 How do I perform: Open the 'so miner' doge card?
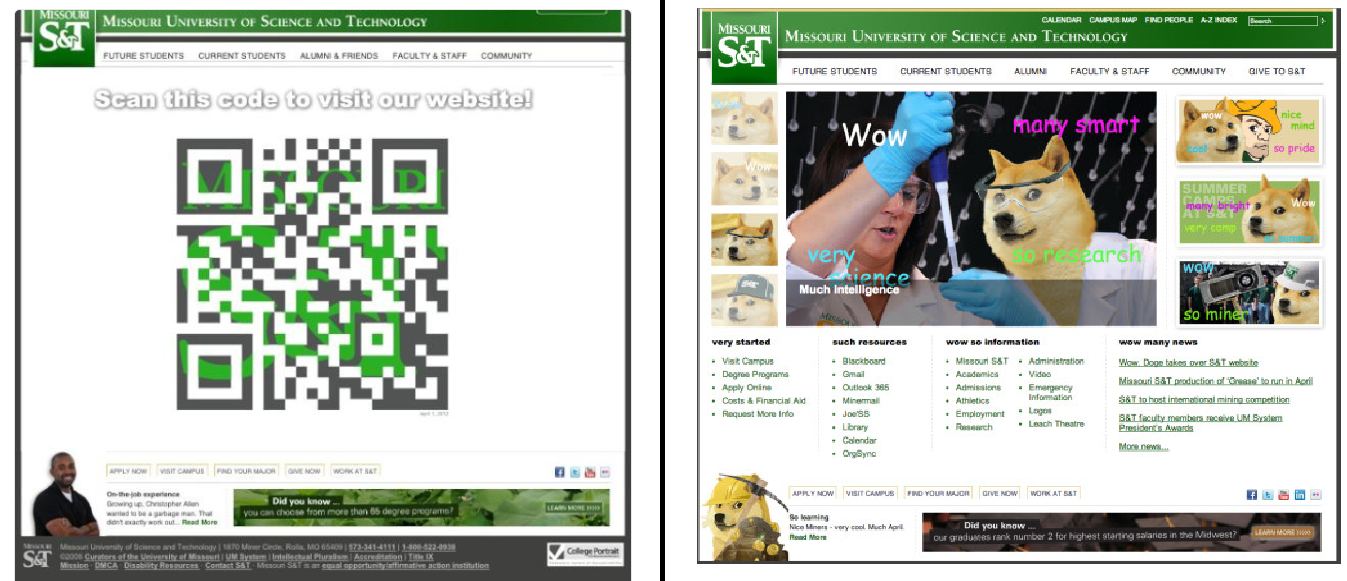[x=1249, y=292]
